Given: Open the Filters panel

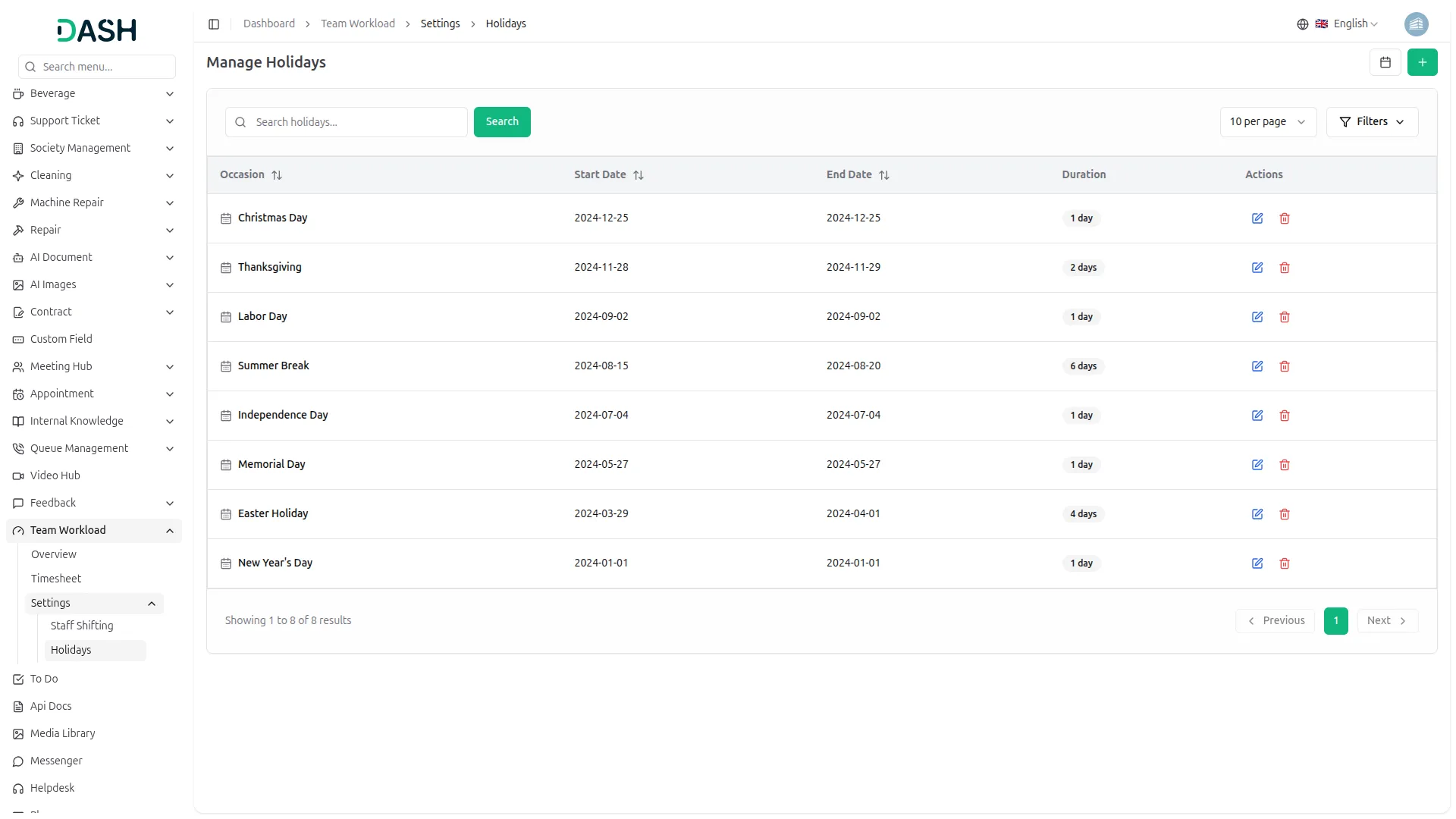Looking at the screenshot, I should [x=1372, y=121].
